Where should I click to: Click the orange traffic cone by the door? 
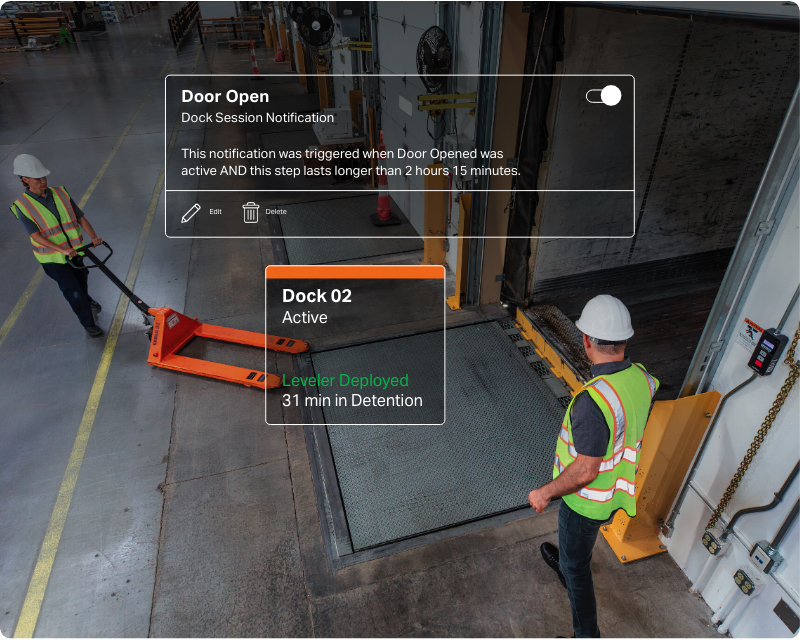click(x=383, y=205)
